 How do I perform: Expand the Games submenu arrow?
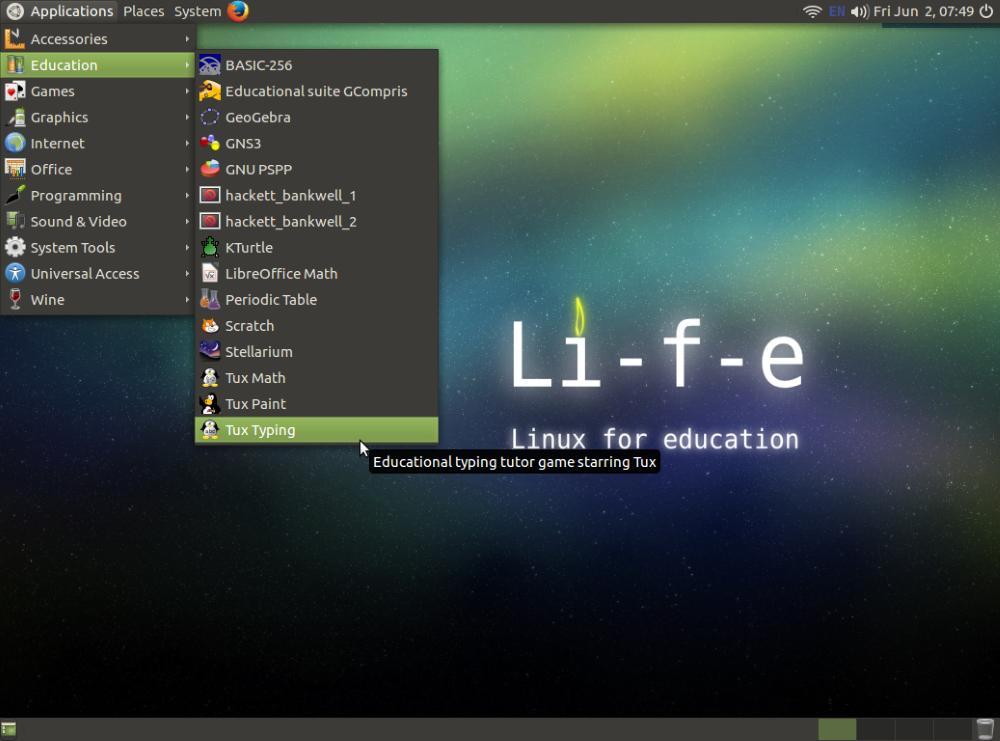coord(188,91)
